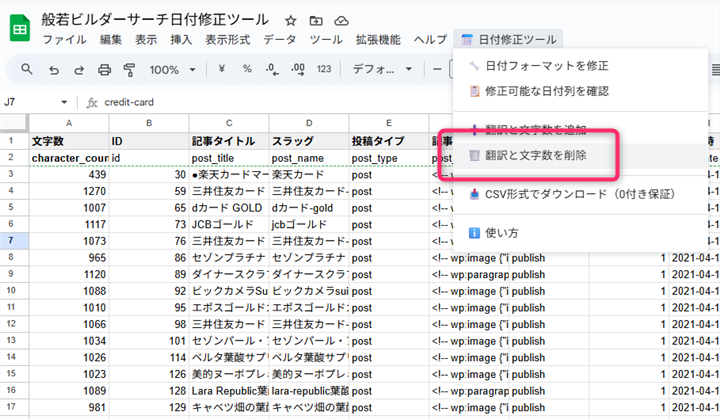Screen dimensions: 720x419
Task: Click the Google Sheets home icon
Action: coord(20,28)
